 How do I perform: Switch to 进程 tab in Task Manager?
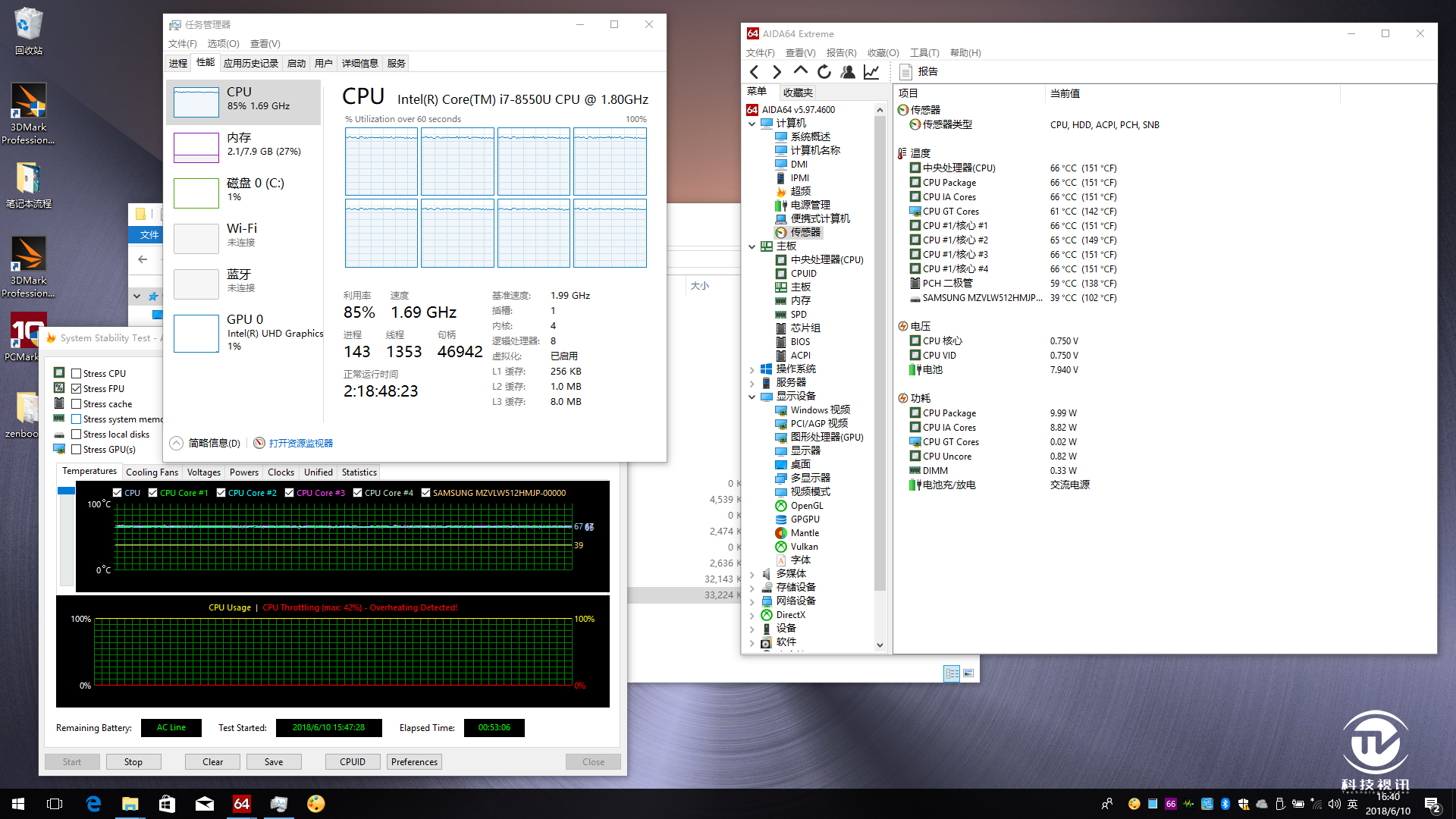(x=178, y=63)
